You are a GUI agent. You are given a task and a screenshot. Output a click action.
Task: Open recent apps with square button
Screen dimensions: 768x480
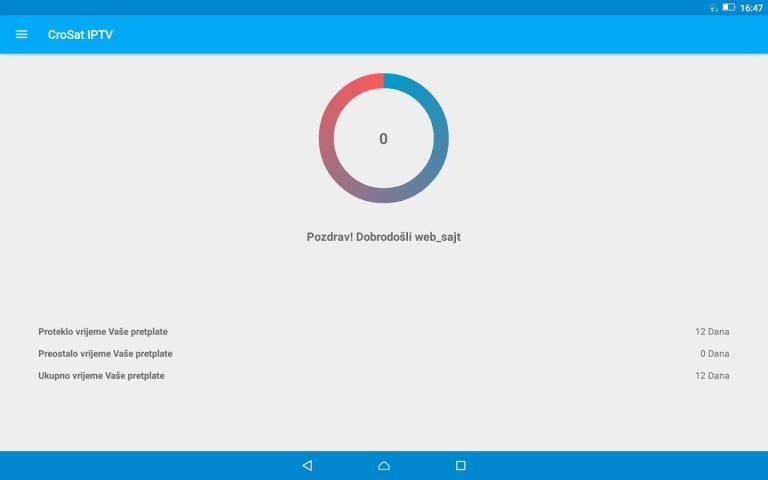click(460, 465)
